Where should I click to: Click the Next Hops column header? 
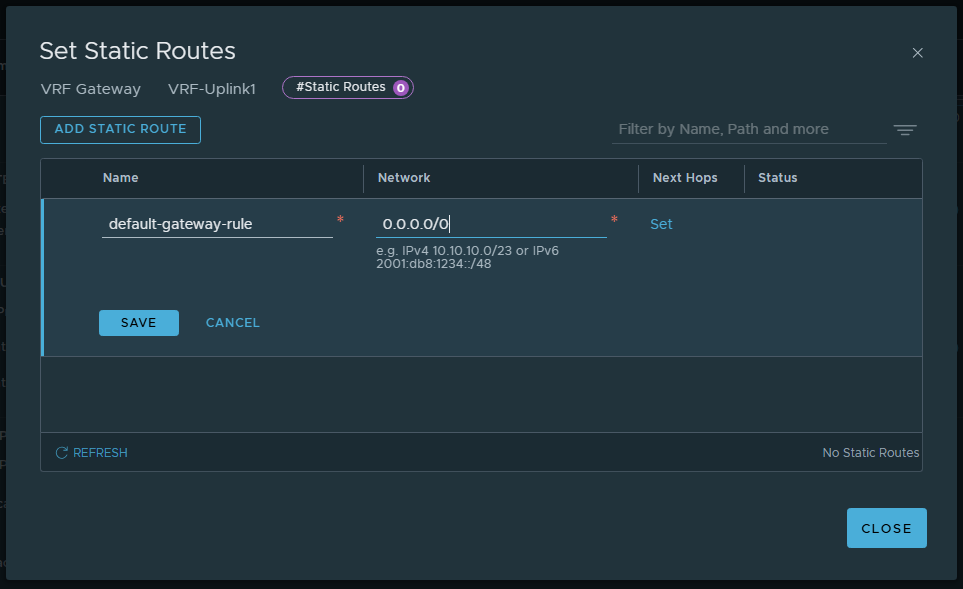pyautogui.click(x=685, y=177)
